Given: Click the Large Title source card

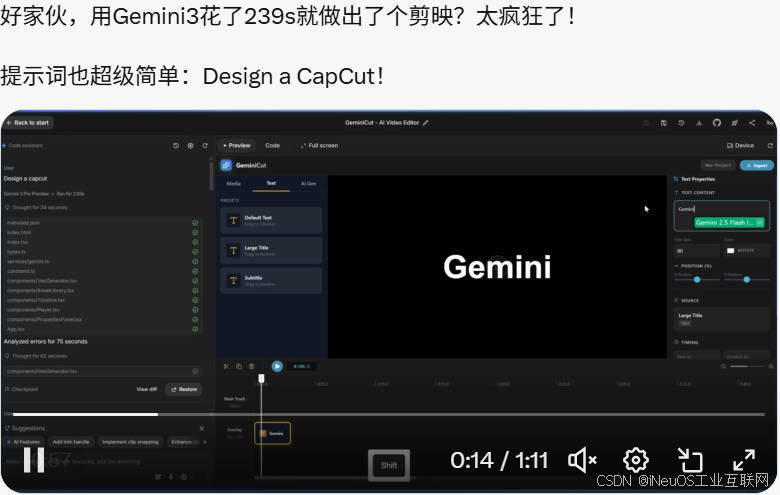Looking at the screenshot, I should (722, 319).
